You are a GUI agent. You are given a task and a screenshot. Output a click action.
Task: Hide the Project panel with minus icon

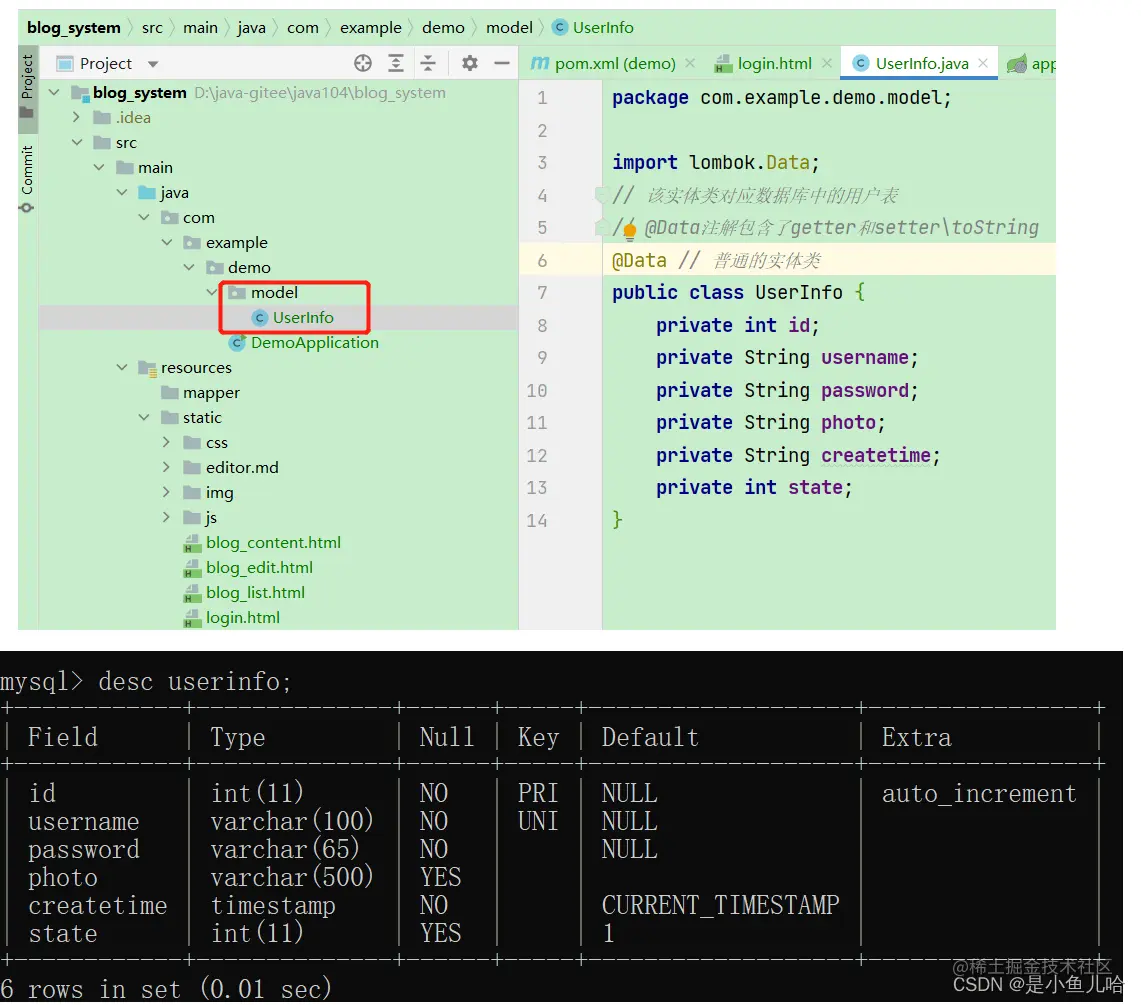click(x=501, y=63)
